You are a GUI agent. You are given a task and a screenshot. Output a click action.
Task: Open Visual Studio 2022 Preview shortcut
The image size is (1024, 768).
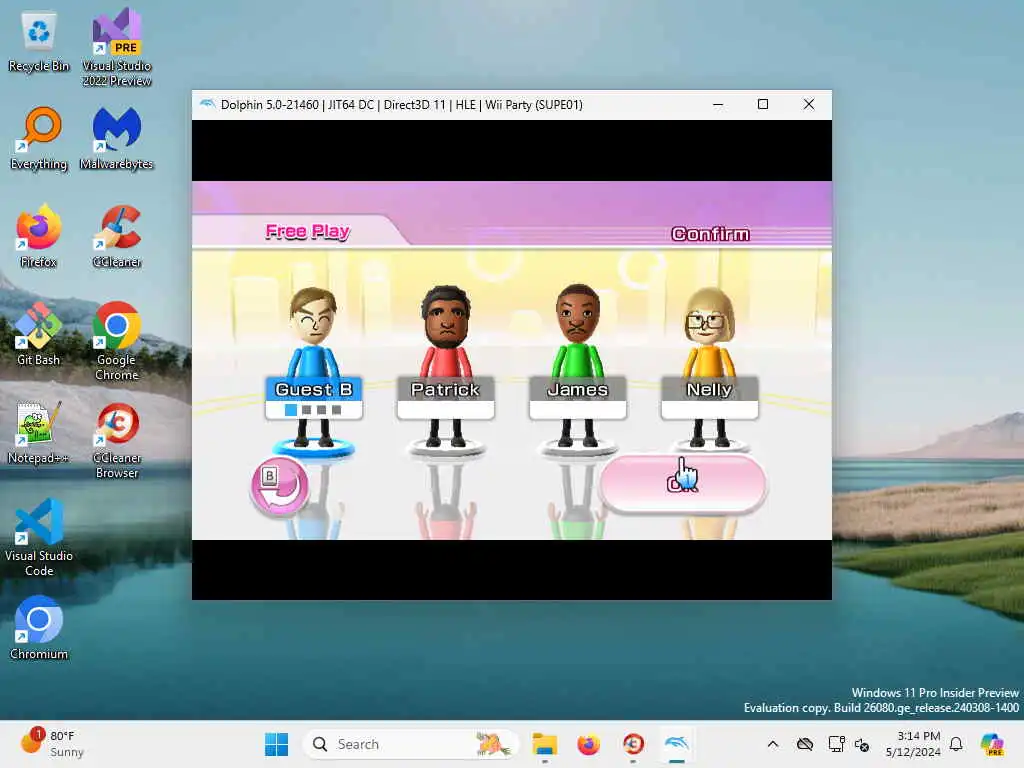coord(117,47)
